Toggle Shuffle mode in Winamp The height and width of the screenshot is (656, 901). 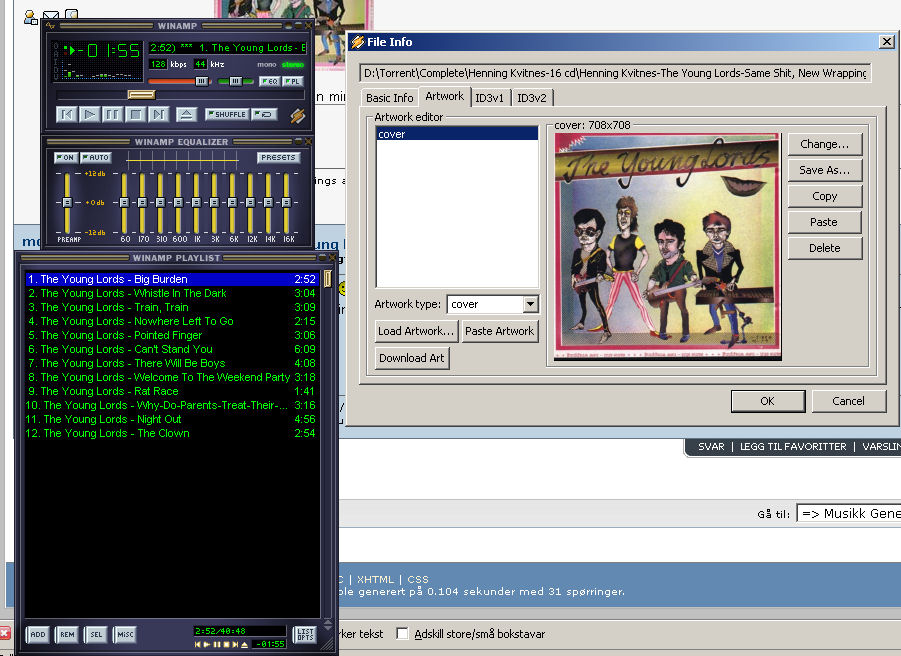[227, 114]
